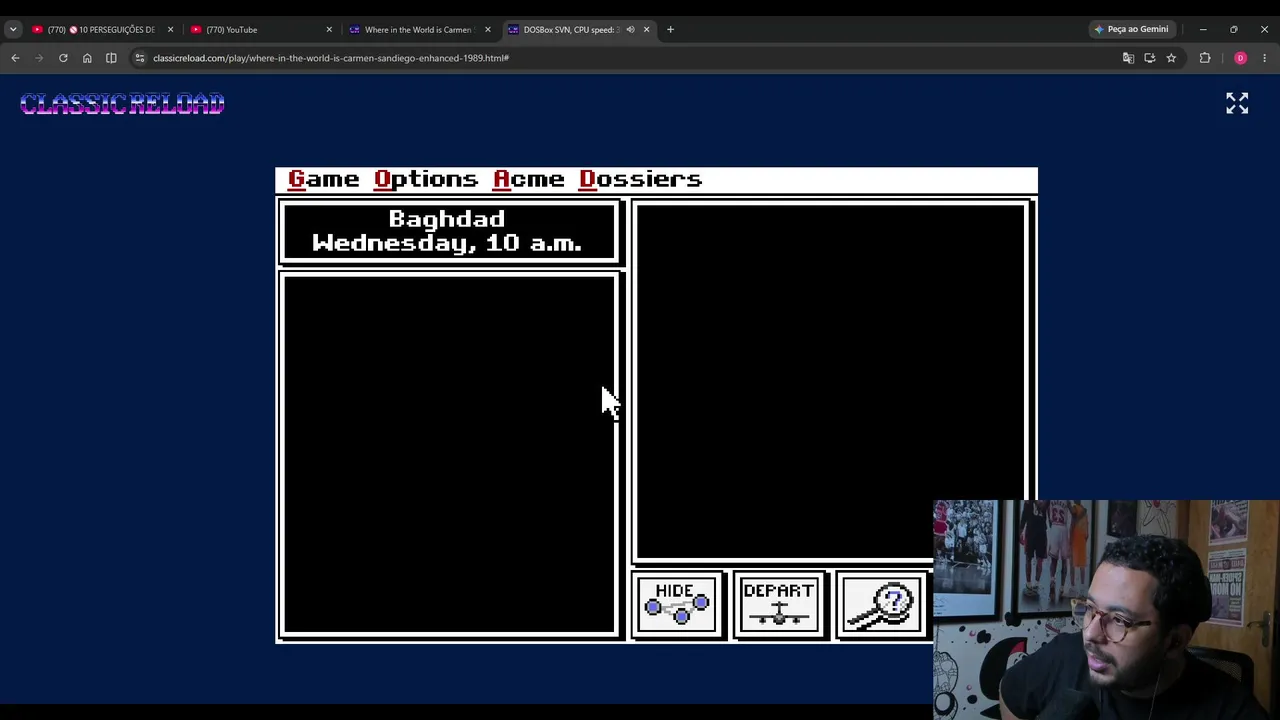The image size is (1280, 720).
Task: View site information icon in address bar
Action: coord(140,58)
